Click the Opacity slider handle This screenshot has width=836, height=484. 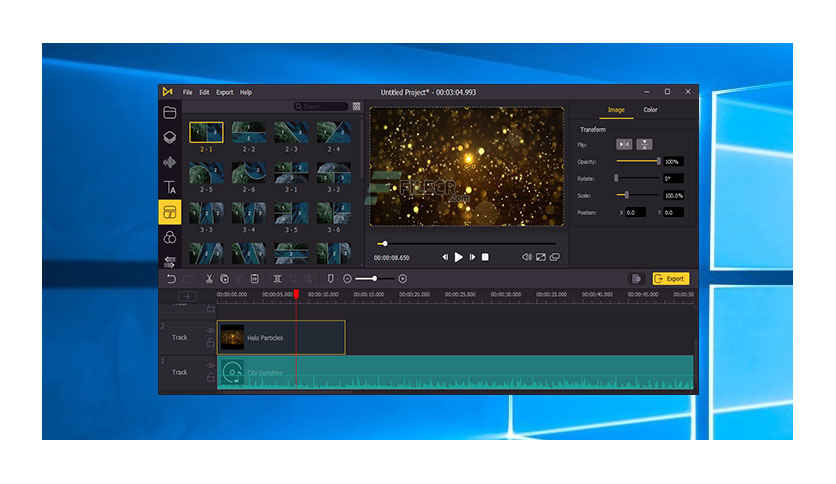[658, 161]
